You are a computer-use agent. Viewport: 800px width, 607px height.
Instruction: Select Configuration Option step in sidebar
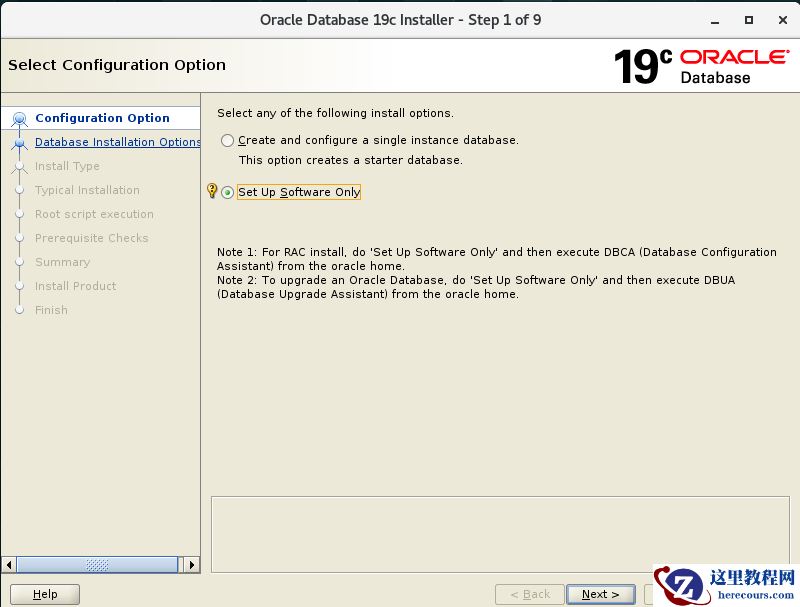[x=102, y=118]
